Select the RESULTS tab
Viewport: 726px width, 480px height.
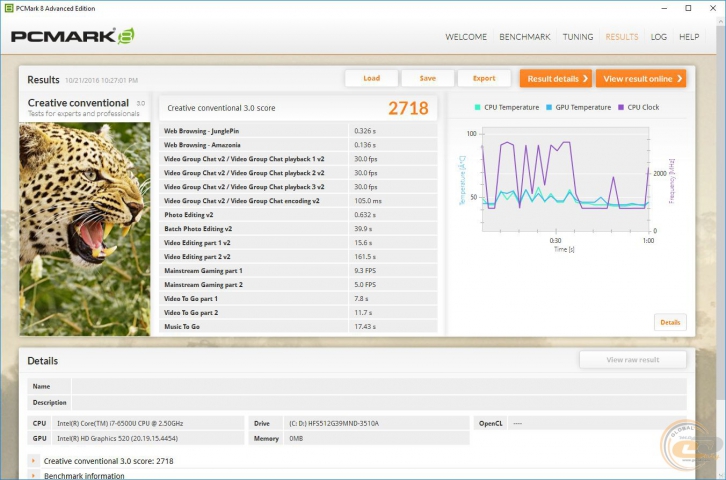[x=622, y=37]
